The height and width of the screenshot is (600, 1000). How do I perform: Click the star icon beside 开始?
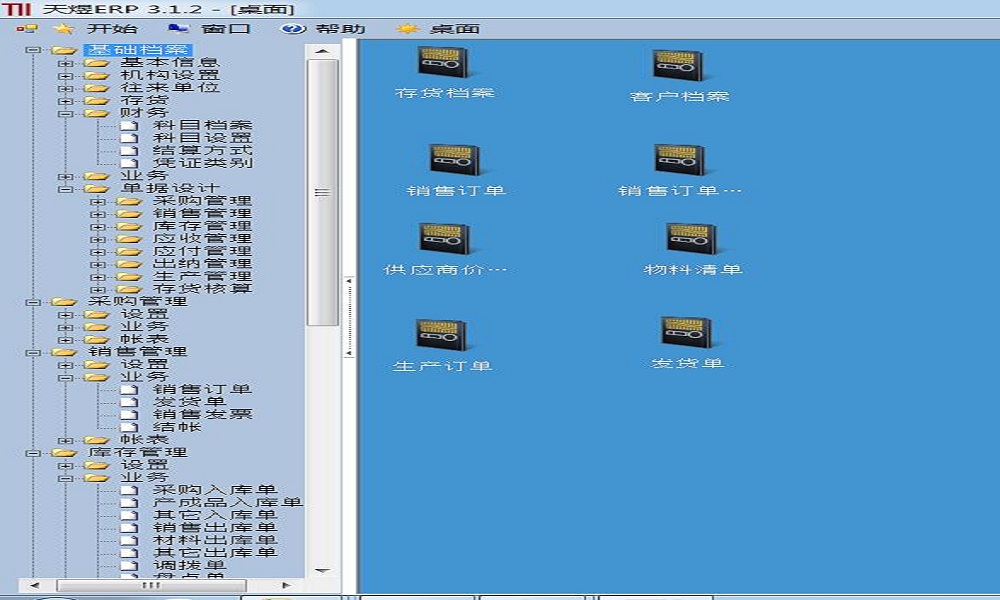[64, 28]
